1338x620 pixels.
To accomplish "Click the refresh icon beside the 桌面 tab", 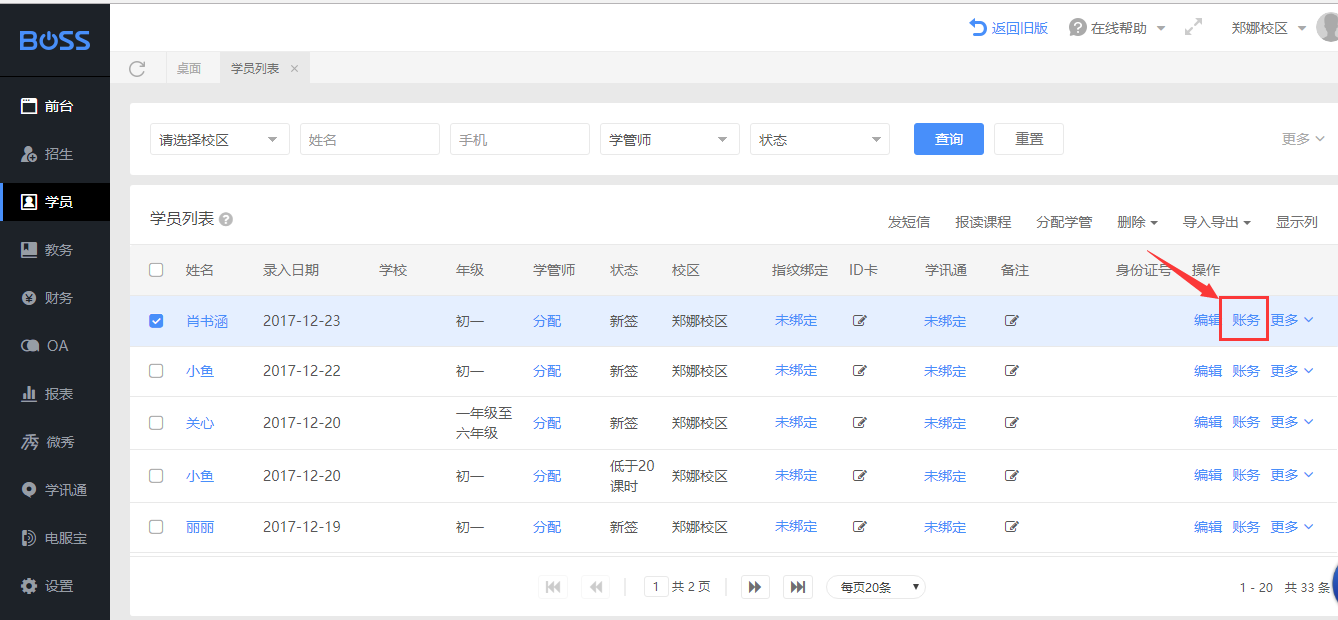I will (137, 69).
